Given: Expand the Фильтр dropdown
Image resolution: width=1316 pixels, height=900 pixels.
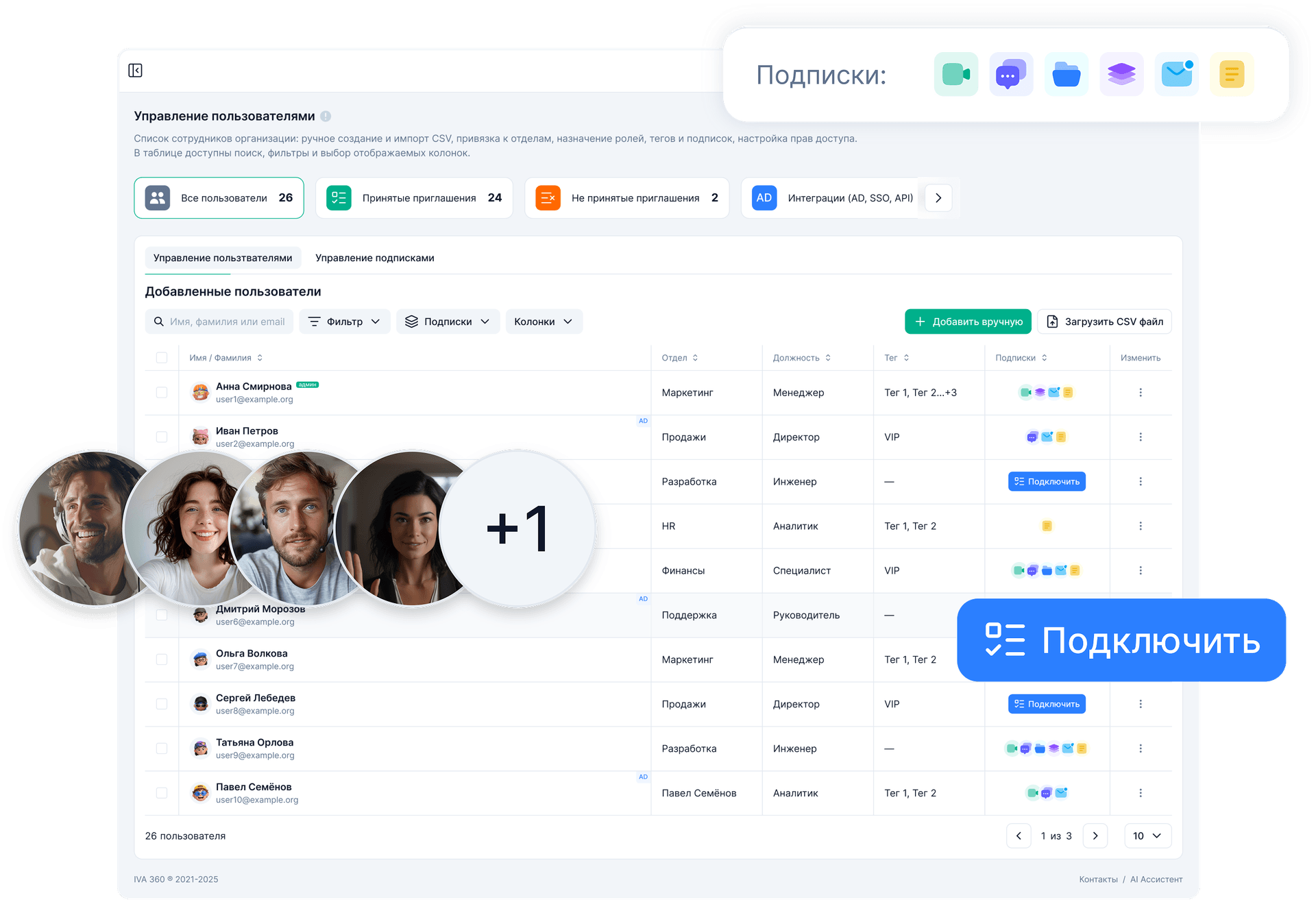Looking at the screenshot, I should [x=345, y=321].
